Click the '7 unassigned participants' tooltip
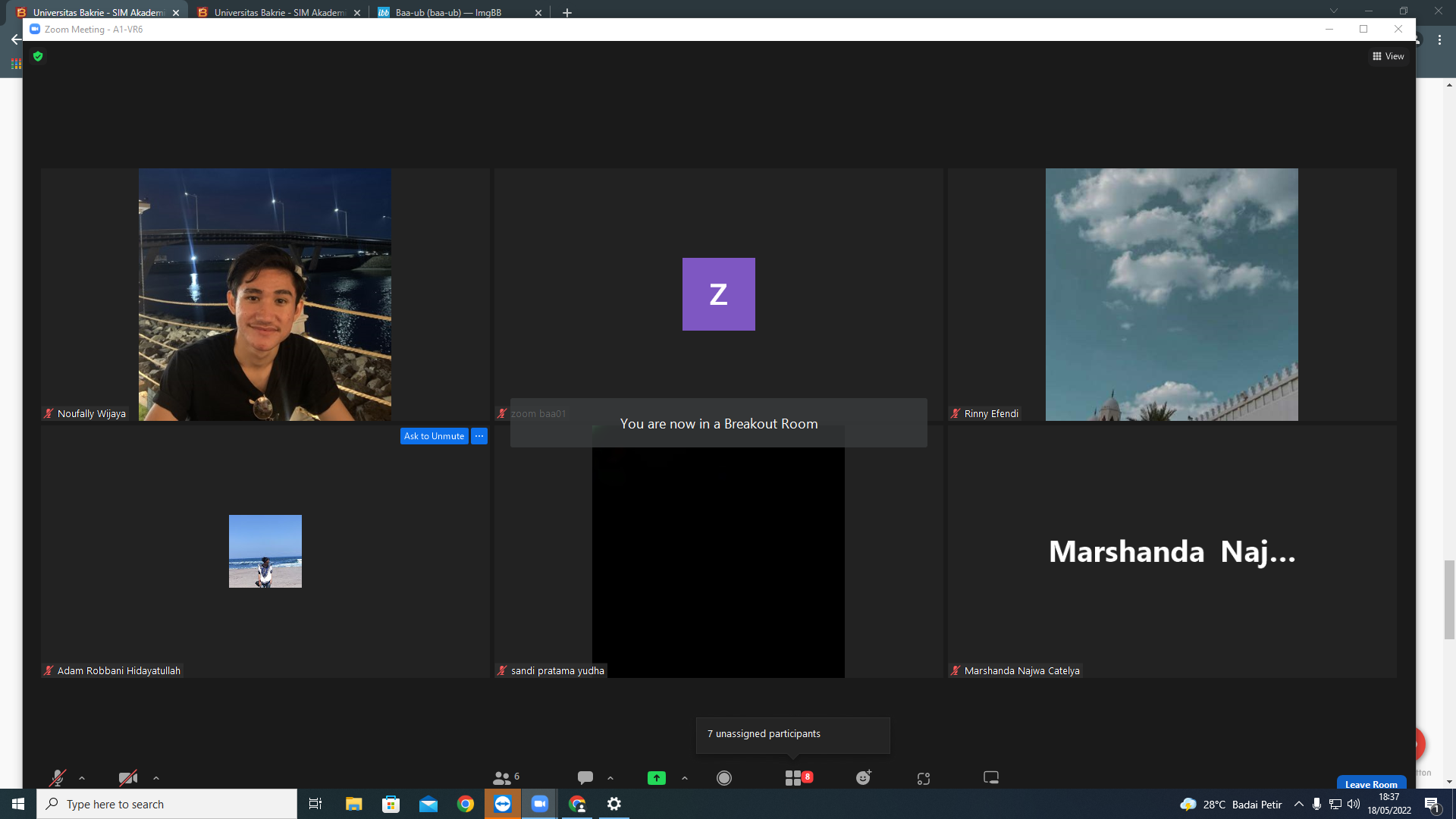 793,734
